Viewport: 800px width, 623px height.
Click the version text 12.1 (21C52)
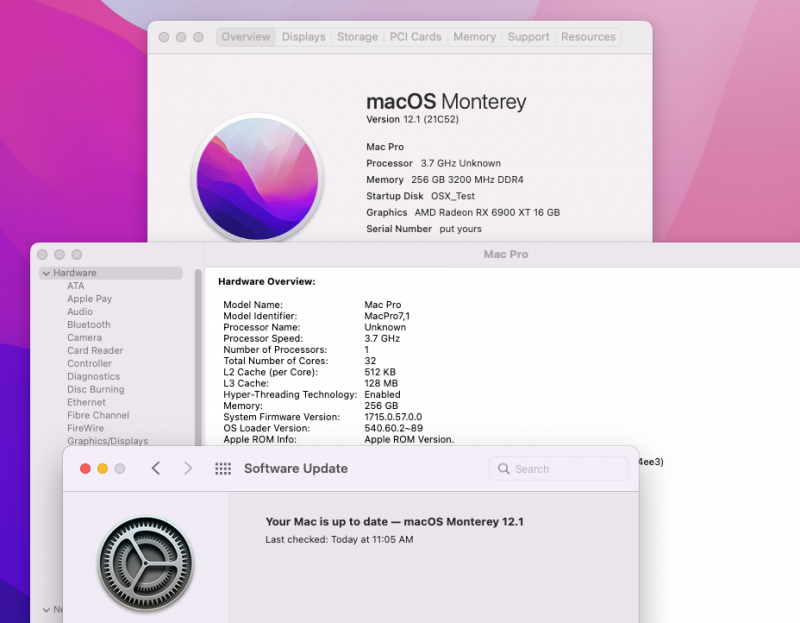pyautogui.click(x=431, y=119)
